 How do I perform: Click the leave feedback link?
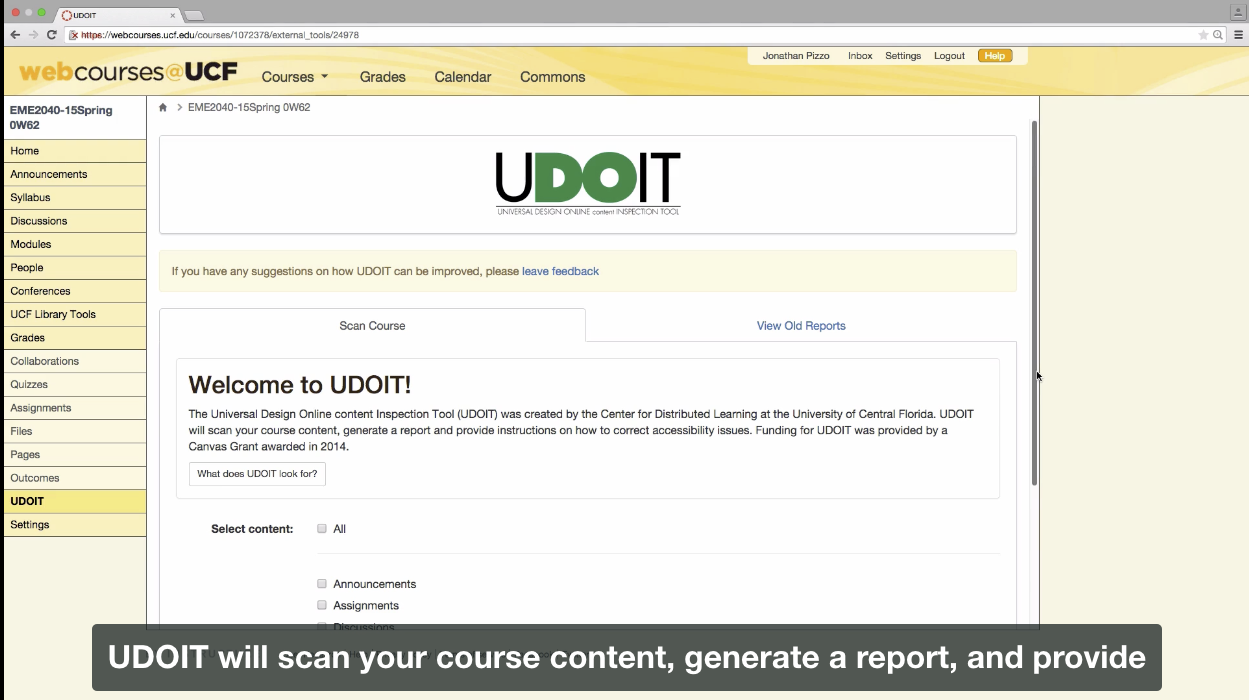tap(560, 271)
